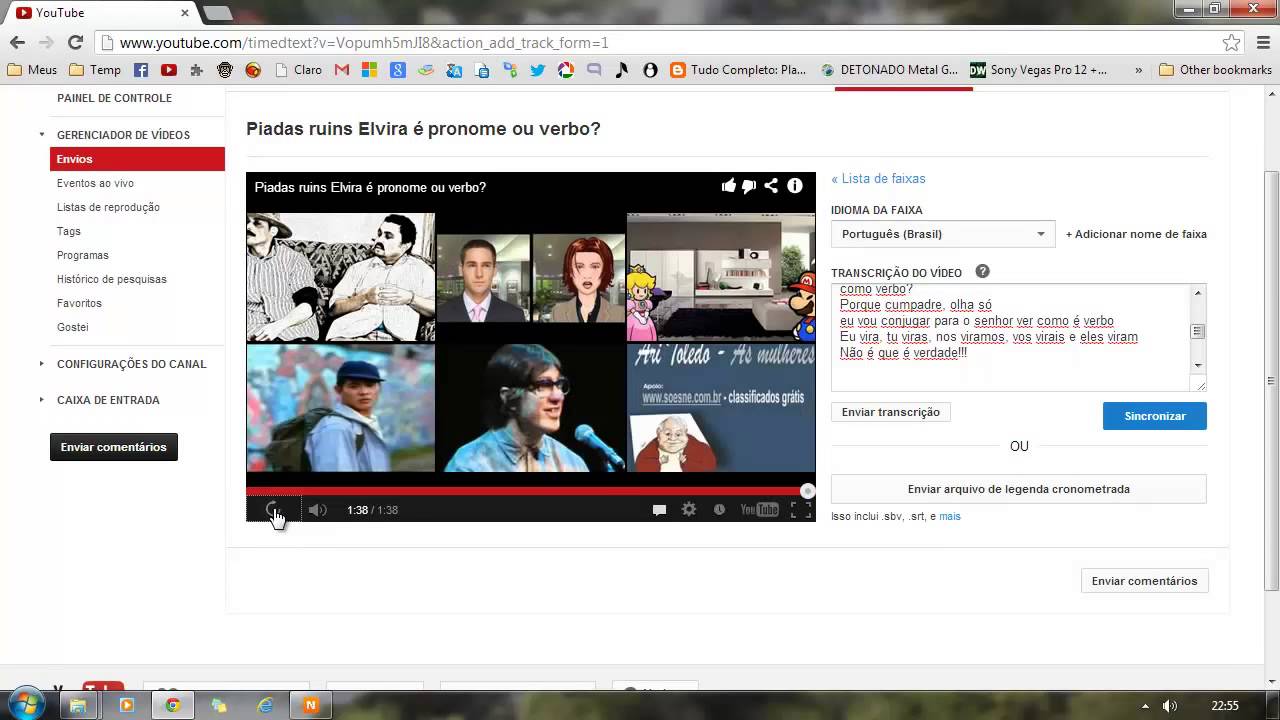Open the Google bookmark icon (blue g)
The width and height of the screenshot is (1280, 720).
pos(398,70)
